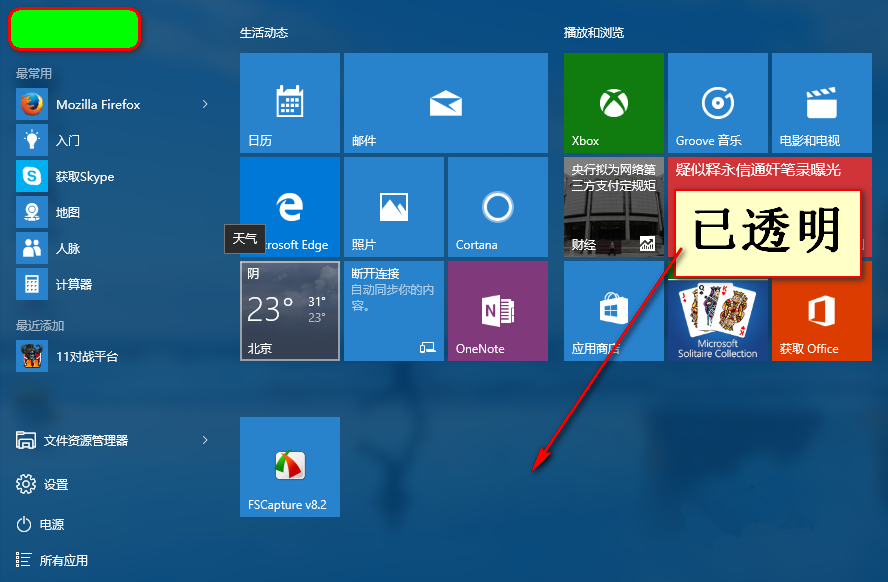
Task: Open the 断开连接 phone companion tile
Action: click(394, 311)
